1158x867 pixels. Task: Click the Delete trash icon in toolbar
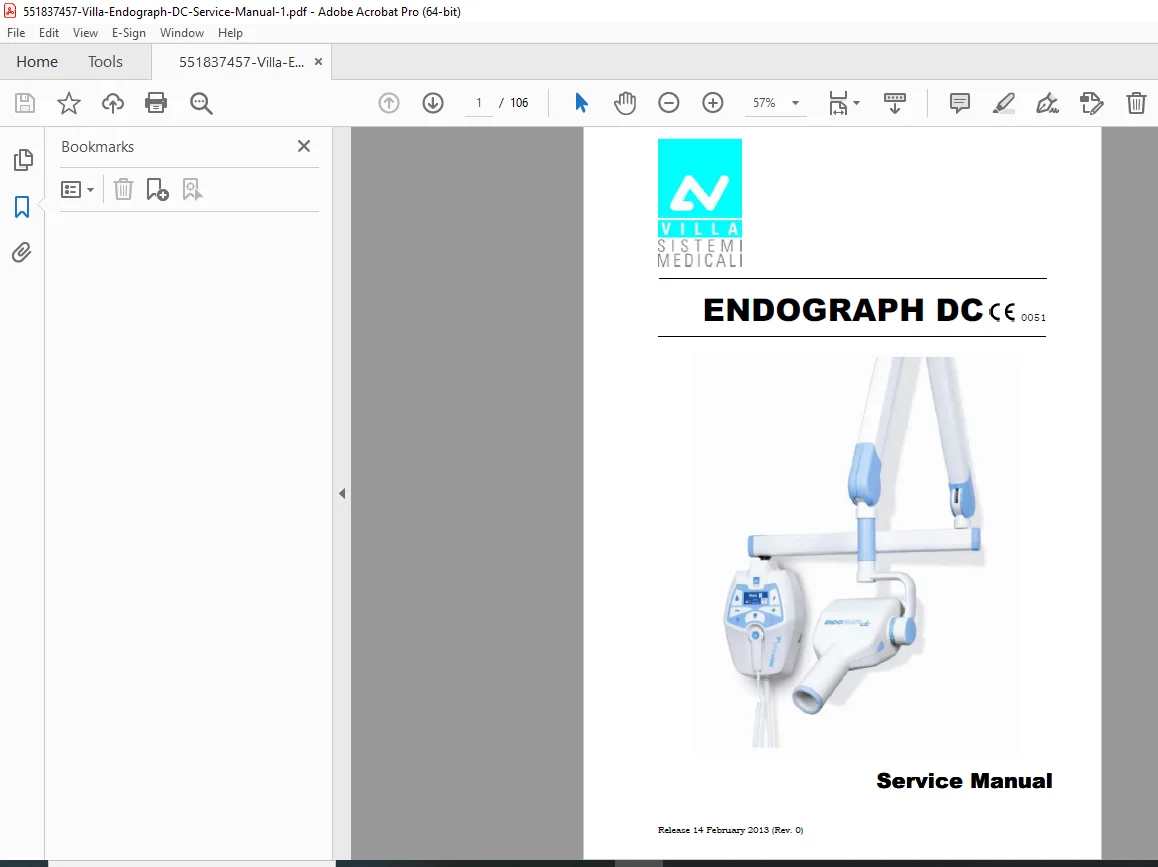click(1136, 103)
